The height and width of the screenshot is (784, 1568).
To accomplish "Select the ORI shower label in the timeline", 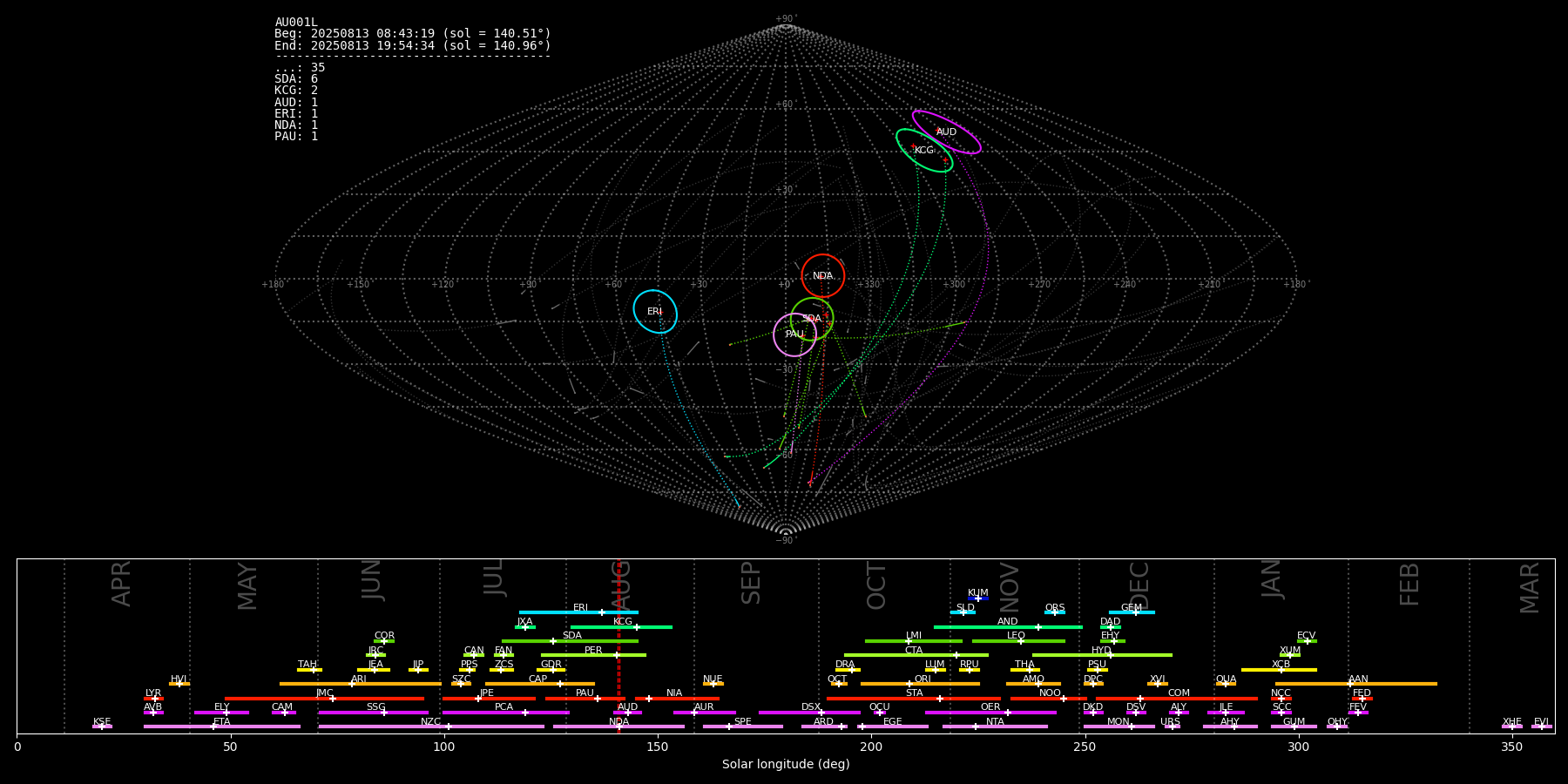I will [x=923, y=679].
